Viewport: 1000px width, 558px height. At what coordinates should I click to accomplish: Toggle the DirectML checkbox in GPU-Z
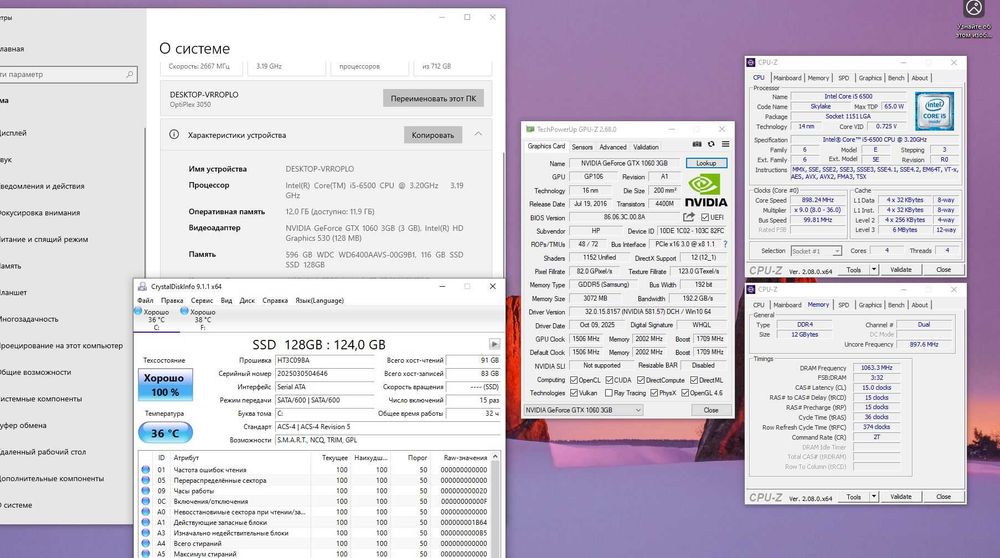click(694, 380)
